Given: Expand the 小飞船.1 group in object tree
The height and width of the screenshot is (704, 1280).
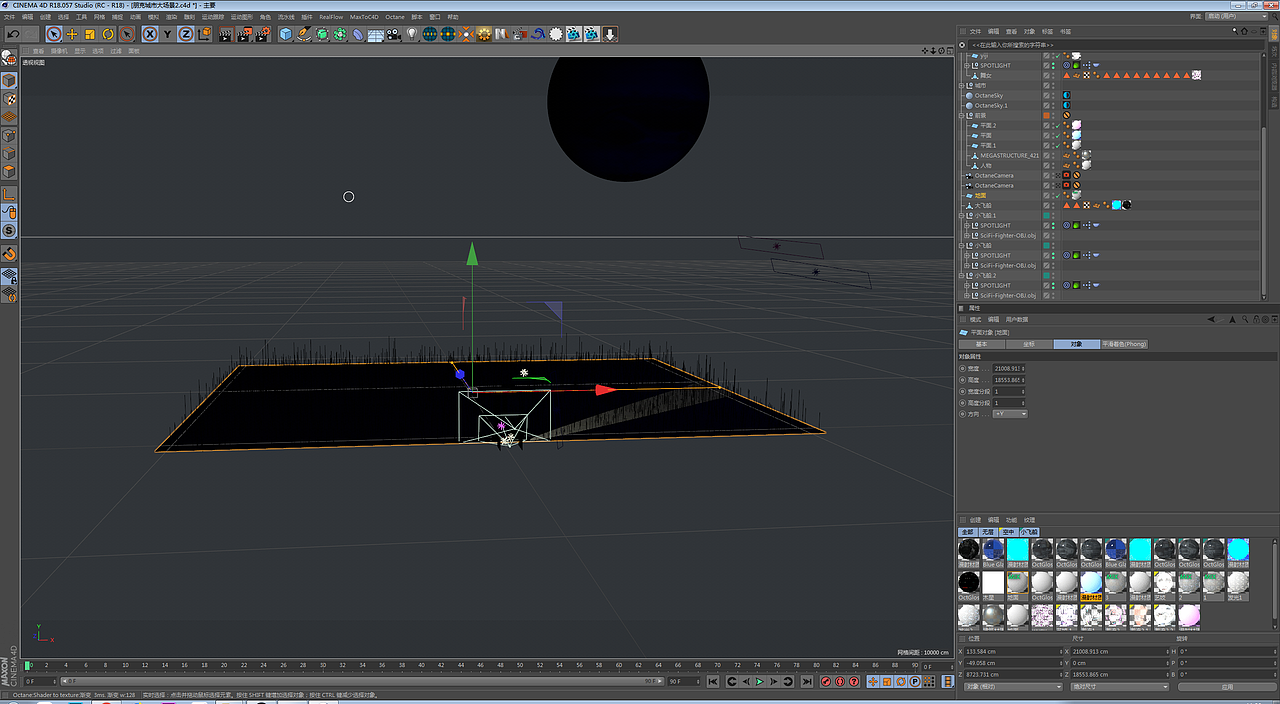Looking at the screenshot, I should (962, 216).
